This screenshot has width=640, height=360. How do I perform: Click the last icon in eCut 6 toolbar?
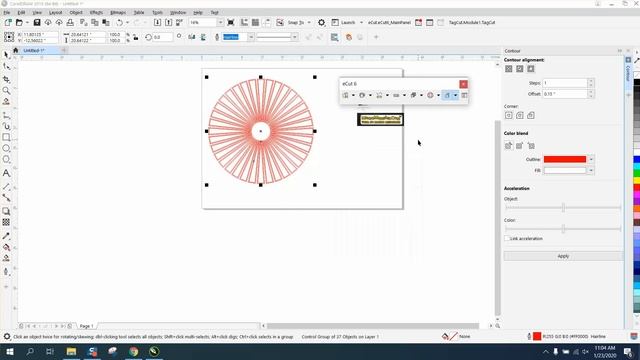coord(464,95)
